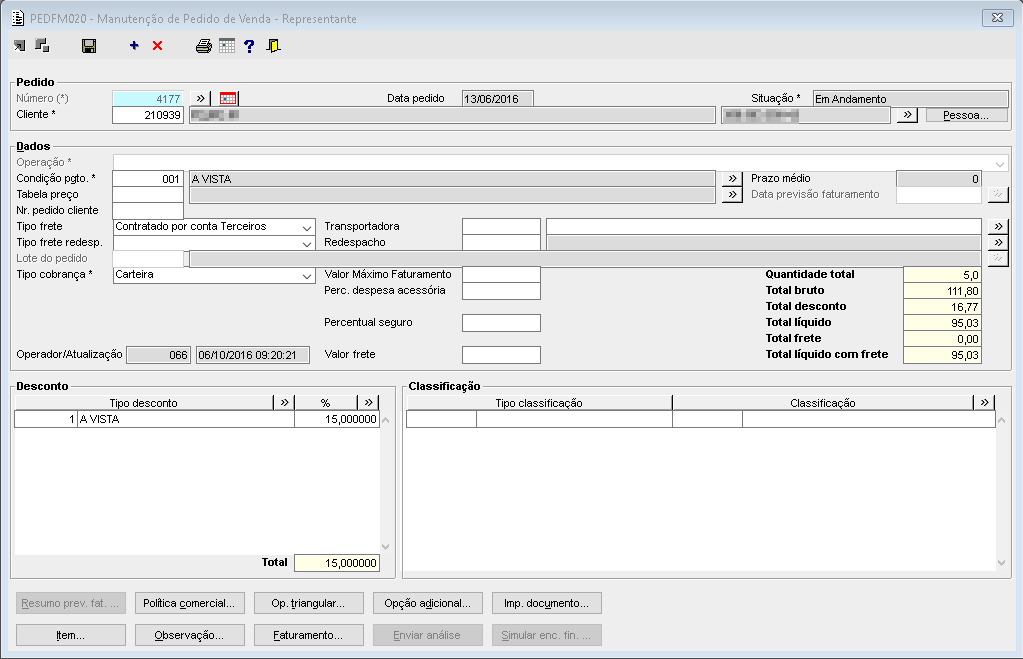Add new record with blue plus icon
This screenshot has width=1023, height=659.
(134, 46)
